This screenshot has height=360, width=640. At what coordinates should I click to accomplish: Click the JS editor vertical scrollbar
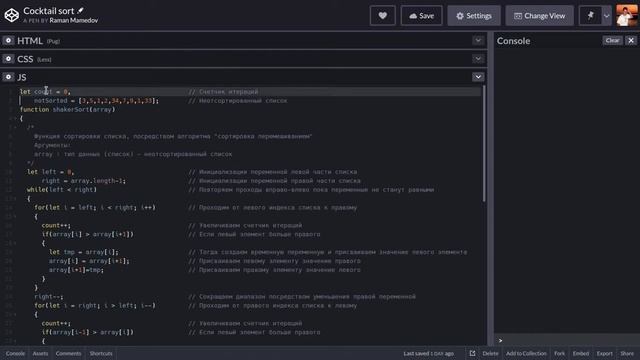point(484,143)
